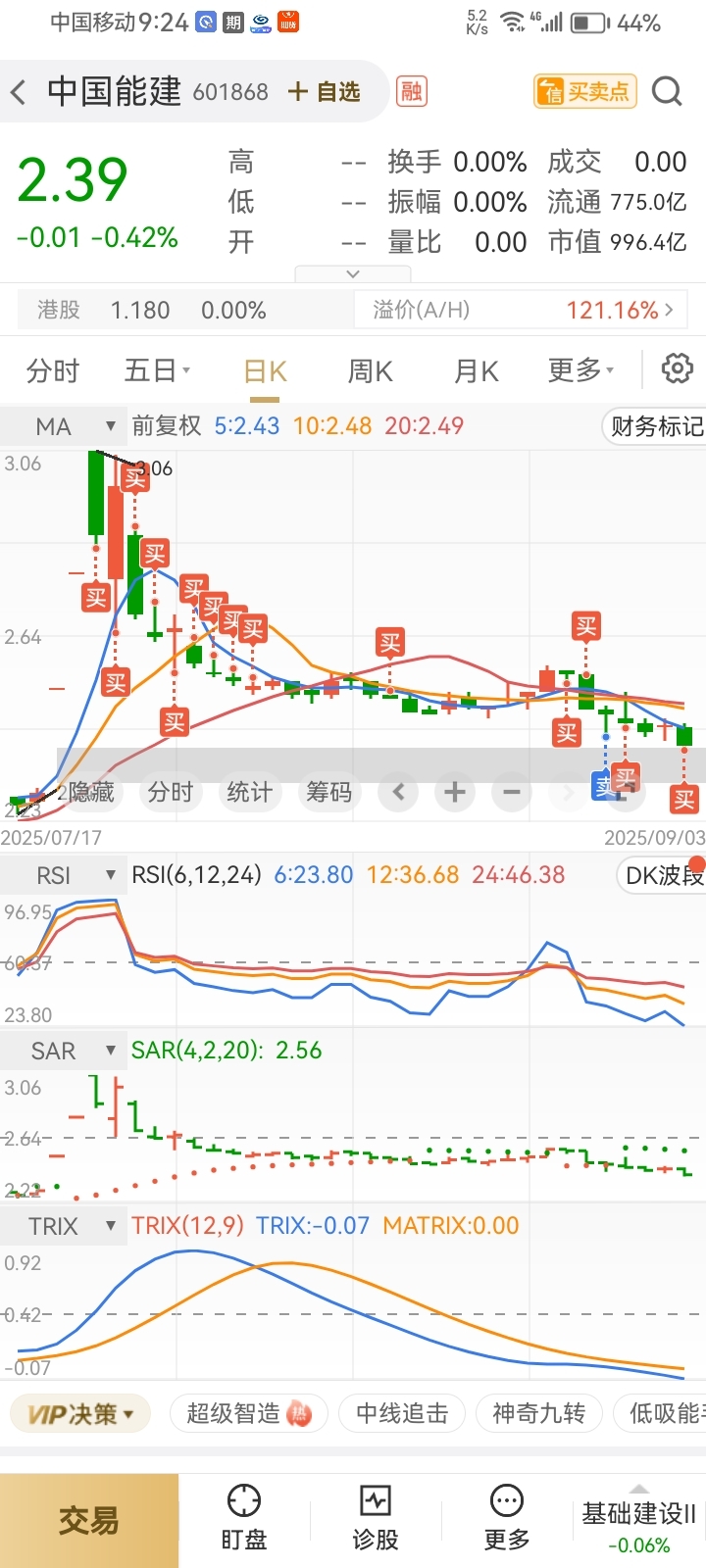
Task: Move chart left with arrow icon
Action: pos(398,792)
